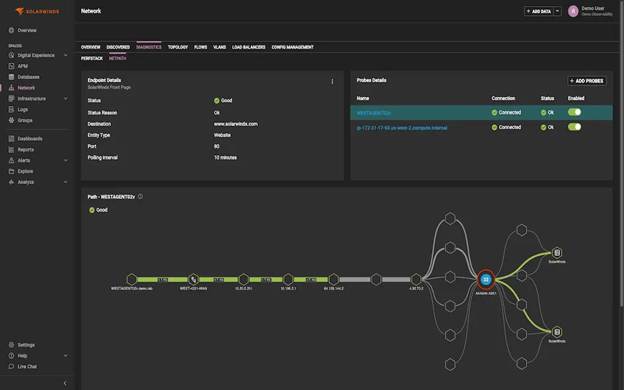Select the Dashboards icon
This screenshot has height=390, width=624.
pyautogui.click(x=12, y=138)
